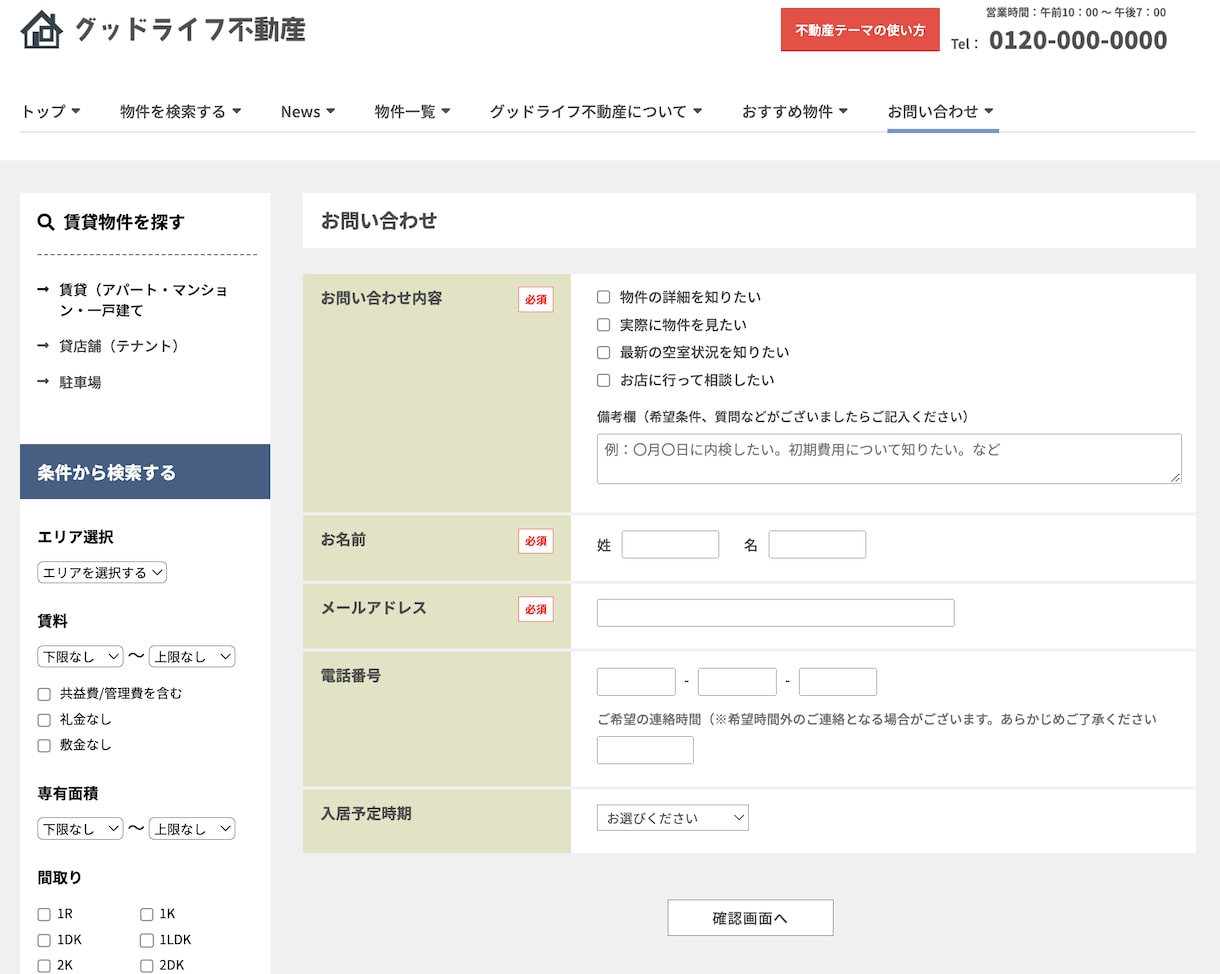
Task: Select the 1DK layout checkbox
Action: tap(44, 940)
